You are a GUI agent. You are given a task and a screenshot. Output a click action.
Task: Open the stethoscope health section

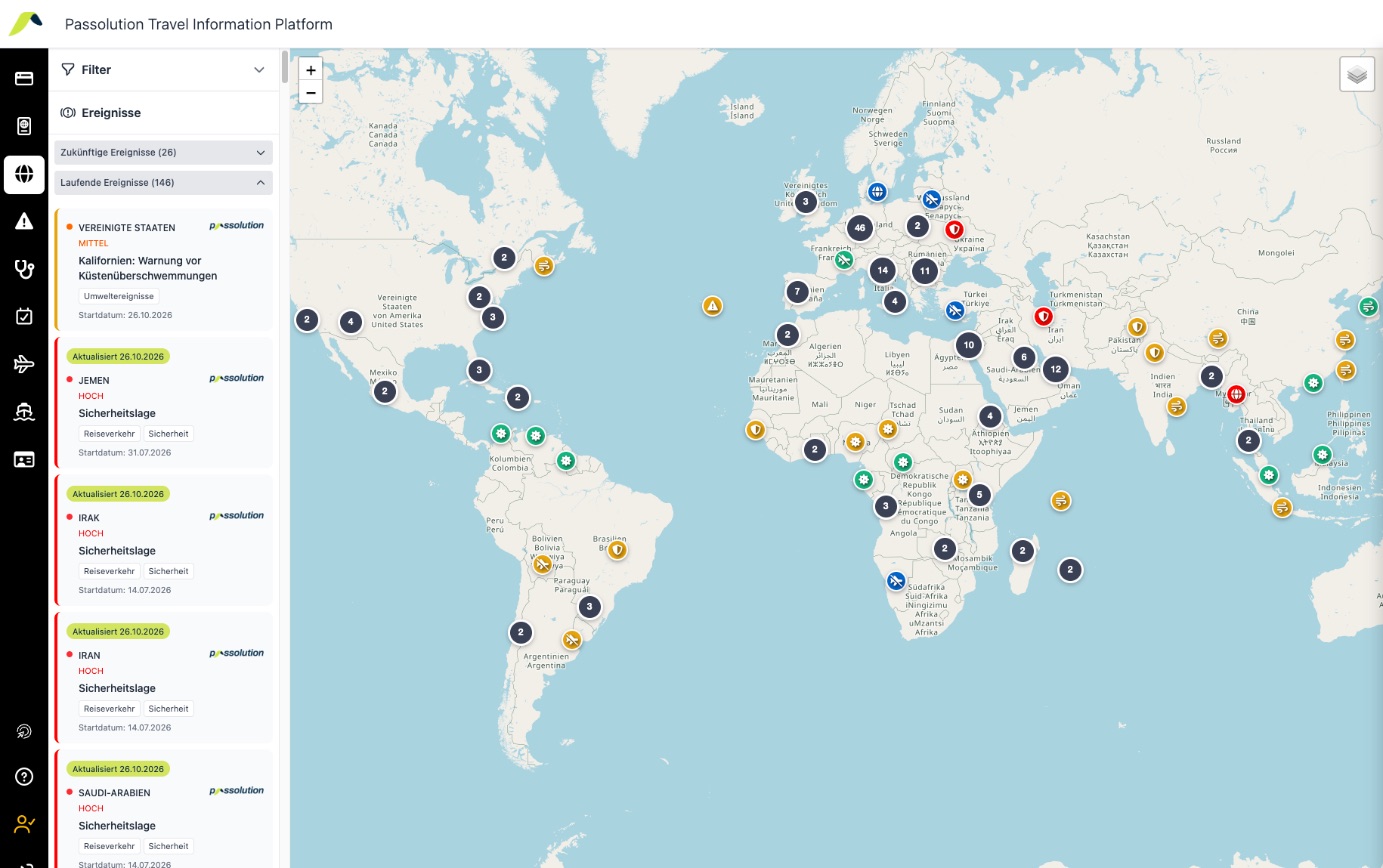point(24,268)
